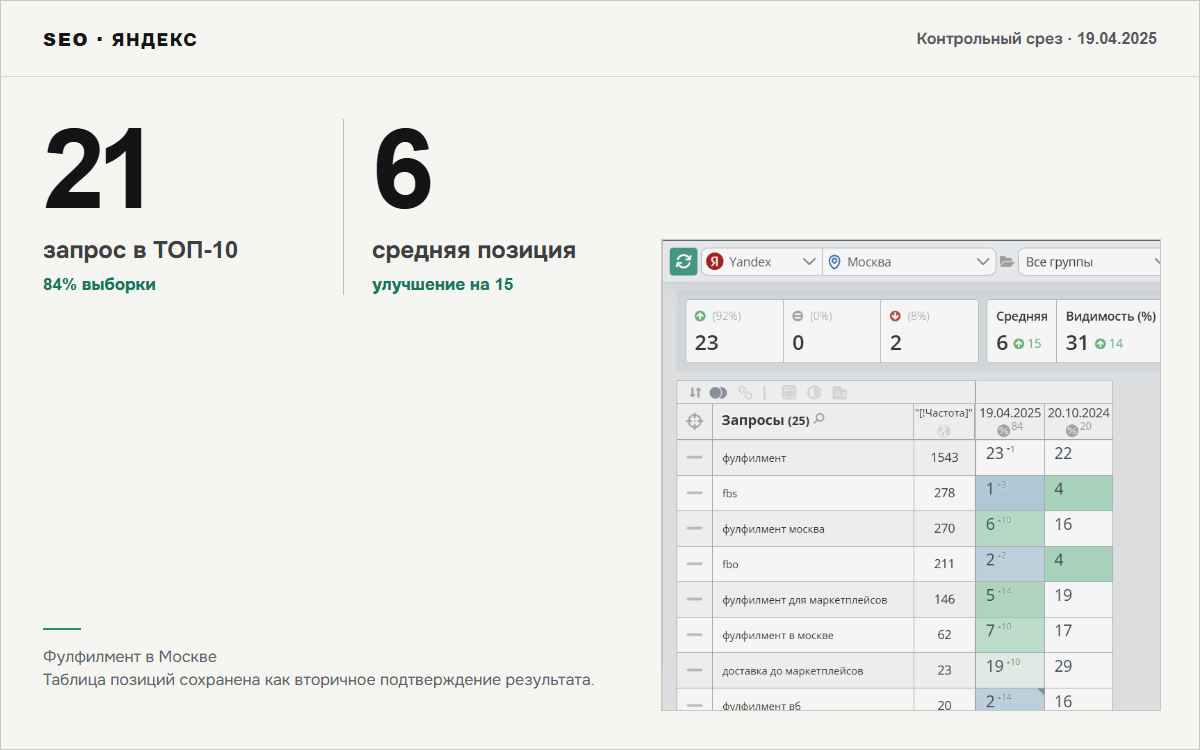The image size is (1200, 750).
Task: Open the Москва region dropdown
Action: pos(909,262)
